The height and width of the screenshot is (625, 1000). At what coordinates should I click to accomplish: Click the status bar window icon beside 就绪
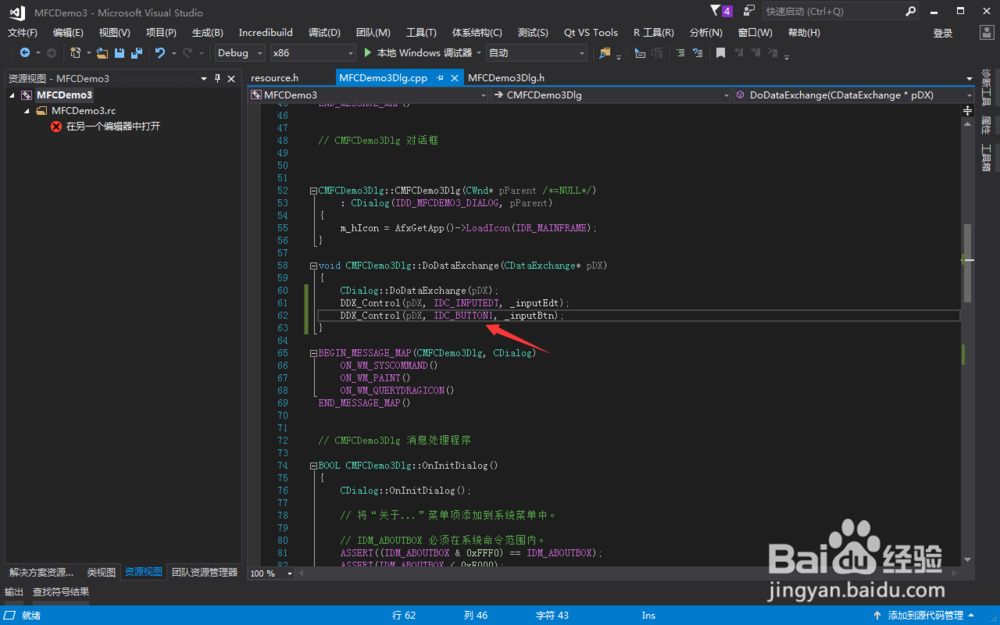click(10, 615)
